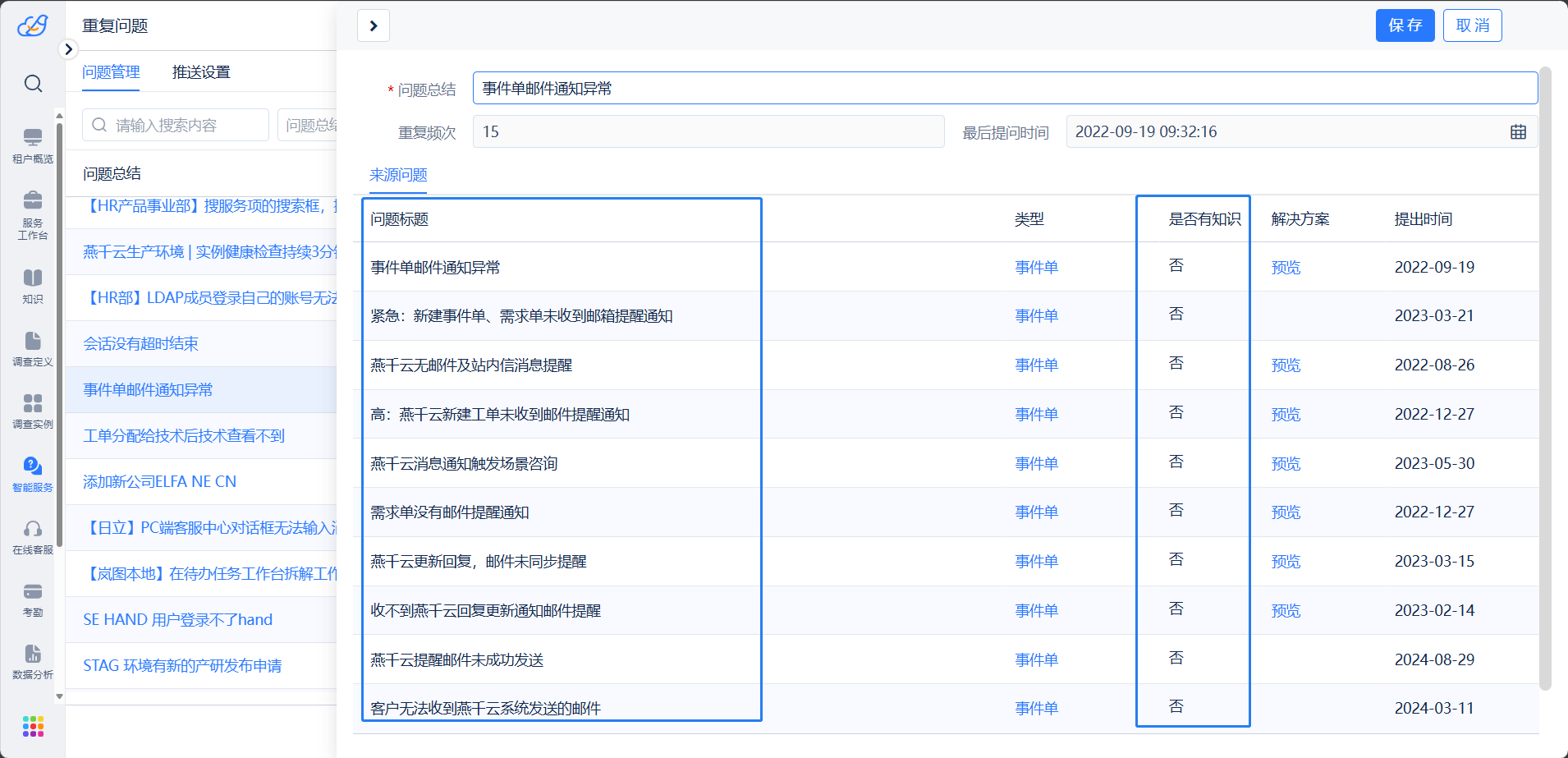Open 在线客服 headset icon

pos(33,536)
